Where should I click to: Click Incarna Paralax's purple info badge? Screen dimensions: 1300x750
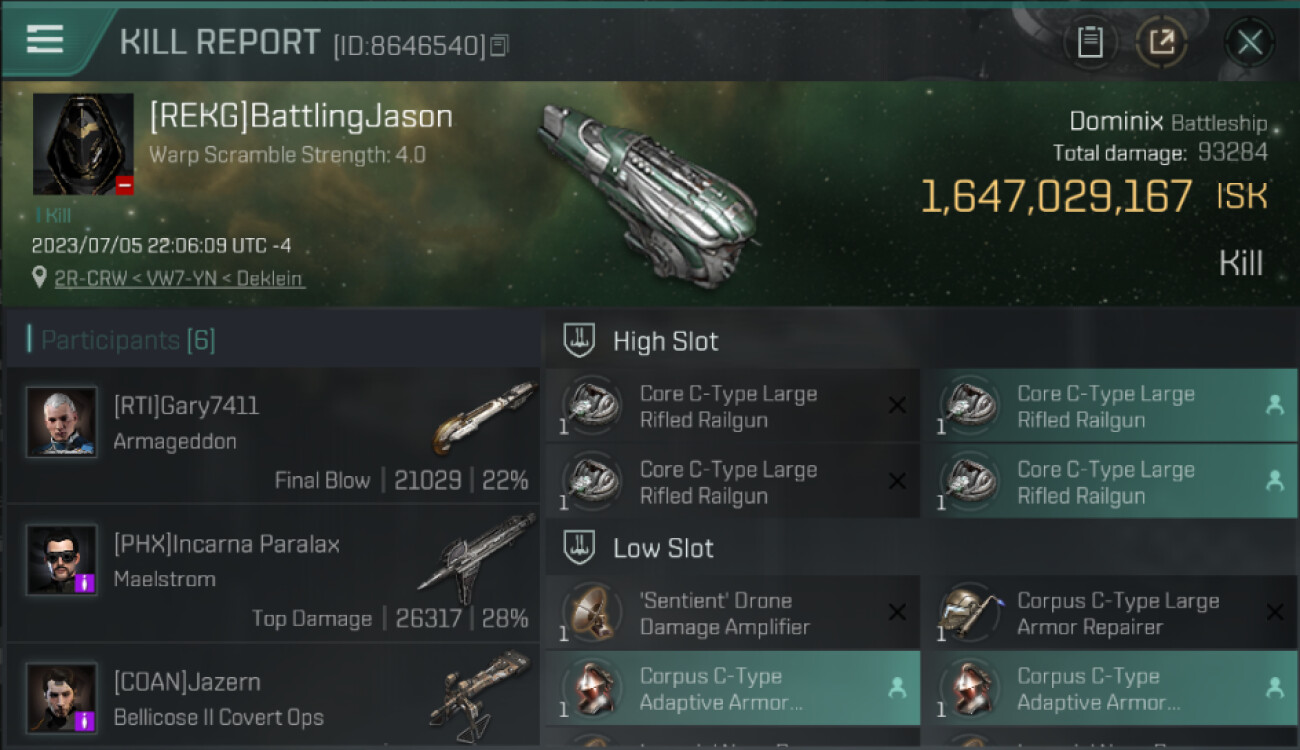pos(85,583)
